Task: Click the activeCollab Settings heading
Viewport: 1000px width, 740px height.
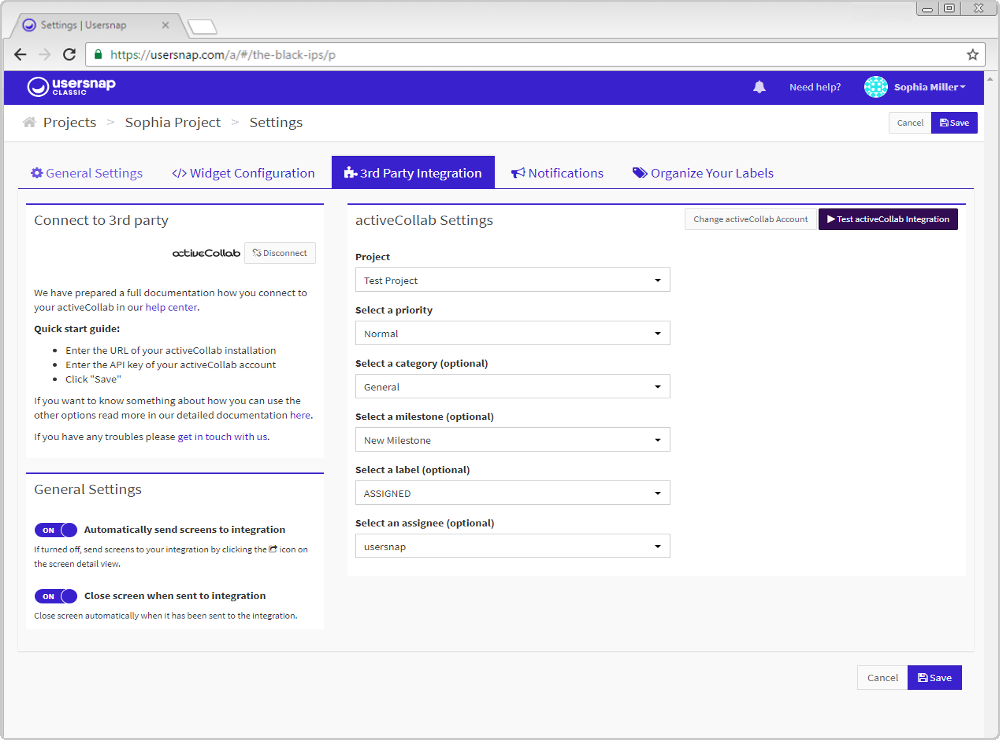Action: 423,220
